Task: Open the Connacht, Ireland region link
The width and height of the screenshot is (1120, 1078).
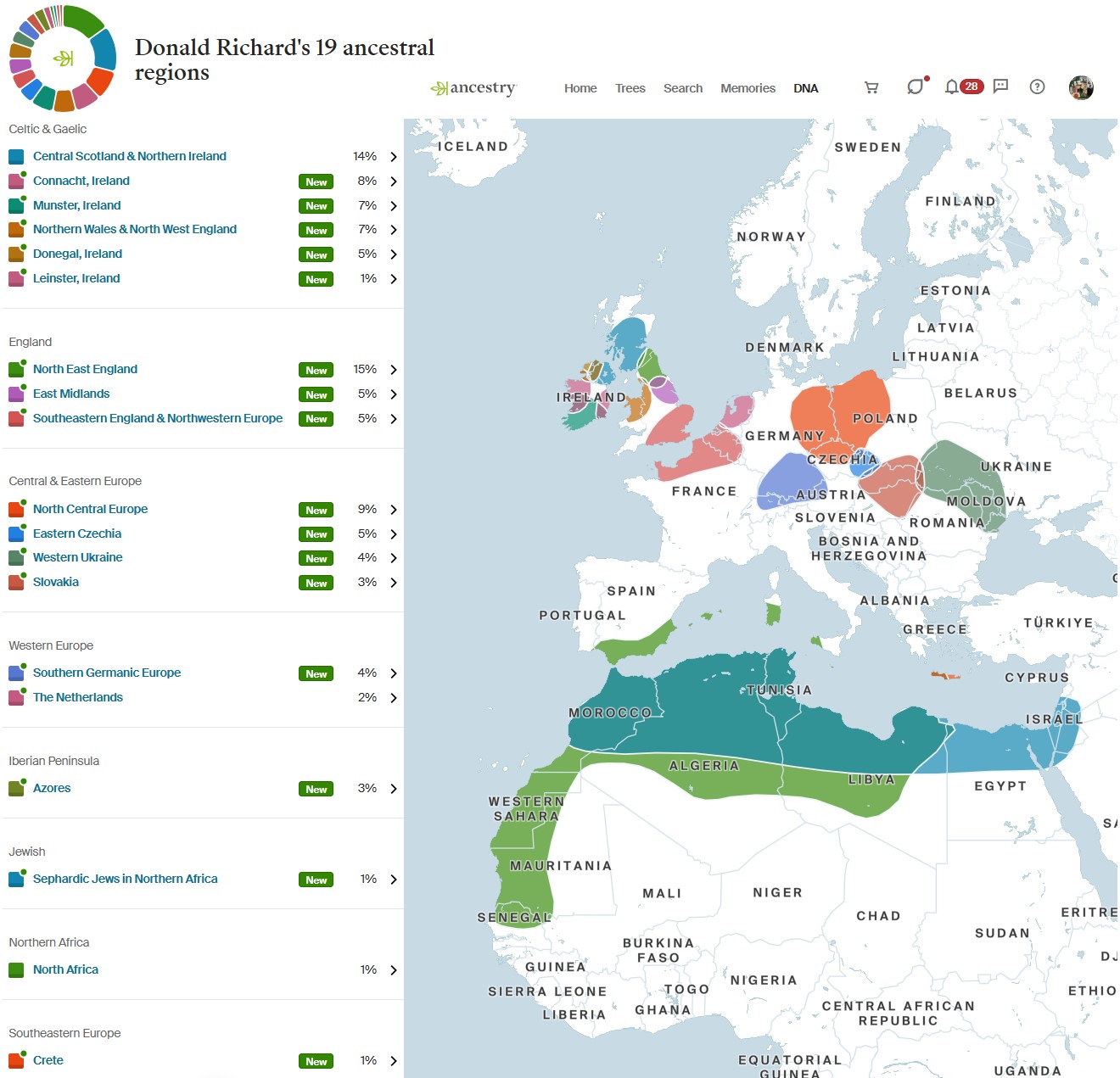Action: 81,181
